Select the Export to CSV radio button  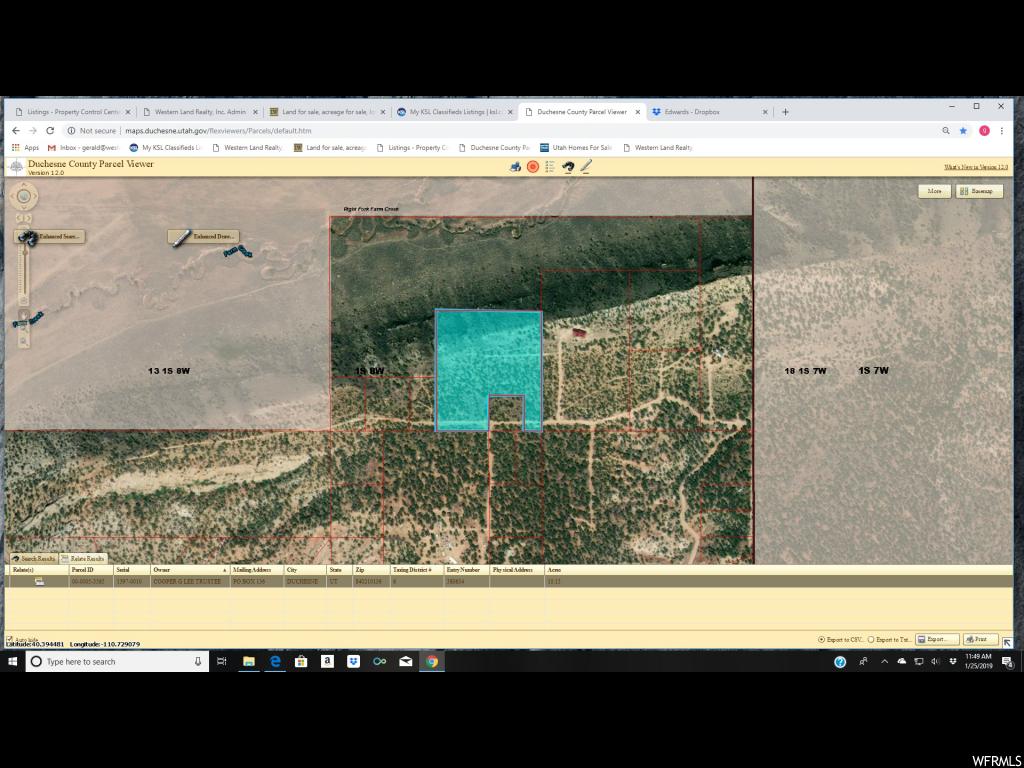click(821, 639)
